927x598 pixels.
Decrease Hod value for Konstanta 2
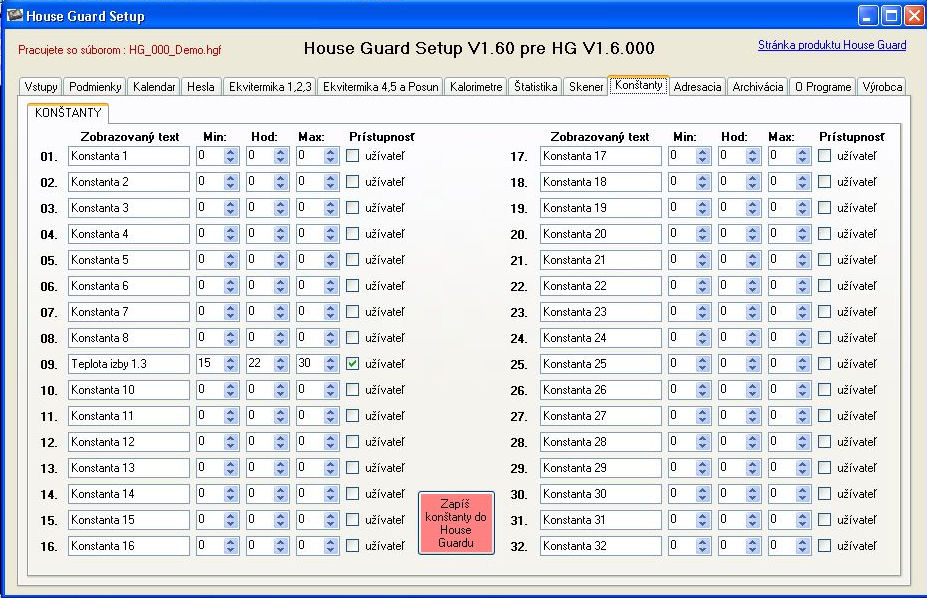(281, 186)
